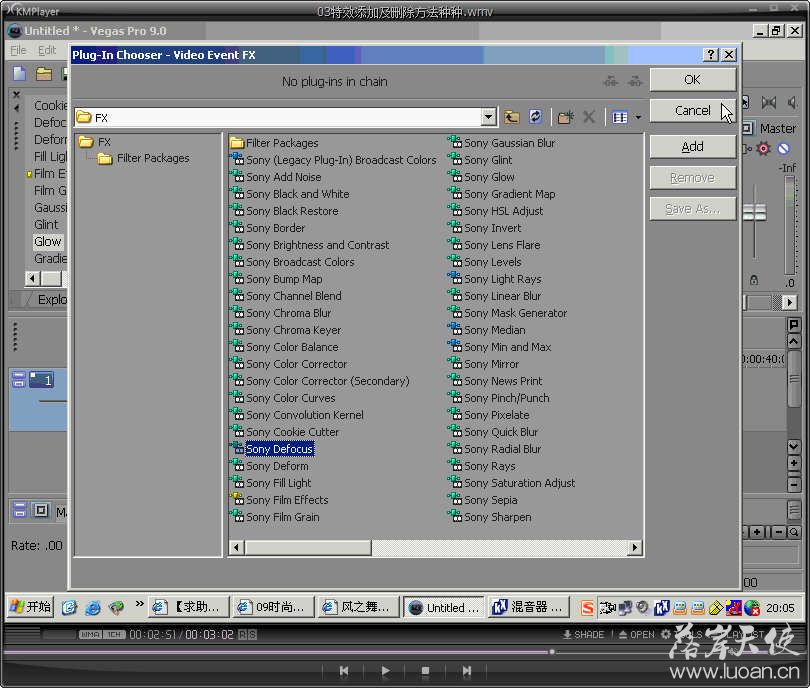Select Sony Mask Generator plug-in
The image size is (810, 688).
click(x=516, y=313)
